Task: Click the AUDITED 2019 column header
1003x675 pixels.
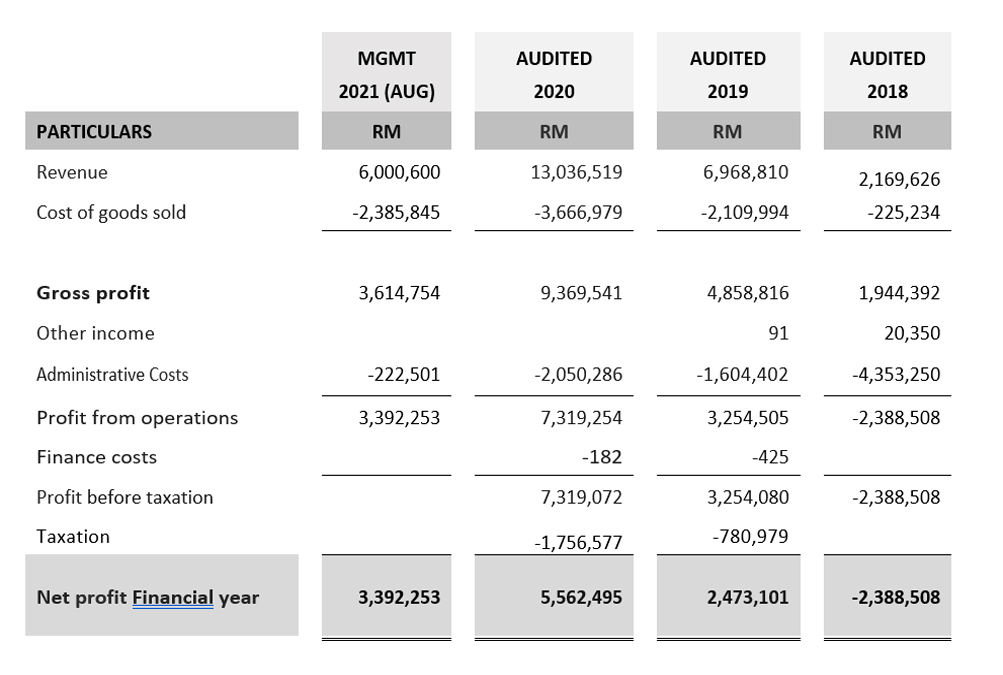Action: (x=728, y=75)
